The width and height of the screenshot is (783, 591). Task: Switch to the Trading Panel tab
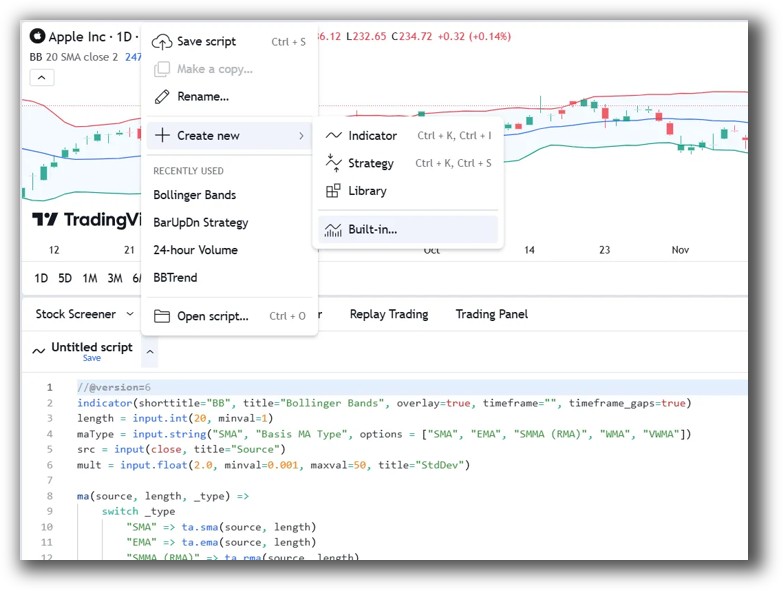(x=491, y=314)
